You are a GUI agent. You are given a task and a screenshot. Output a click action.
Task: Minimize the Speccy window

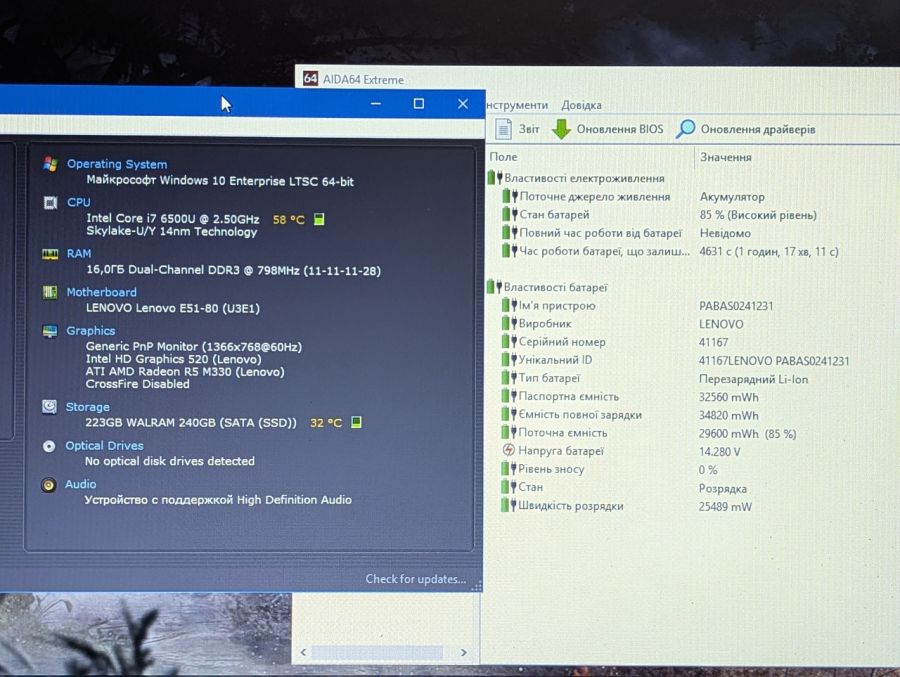click(x=376, y=103)
